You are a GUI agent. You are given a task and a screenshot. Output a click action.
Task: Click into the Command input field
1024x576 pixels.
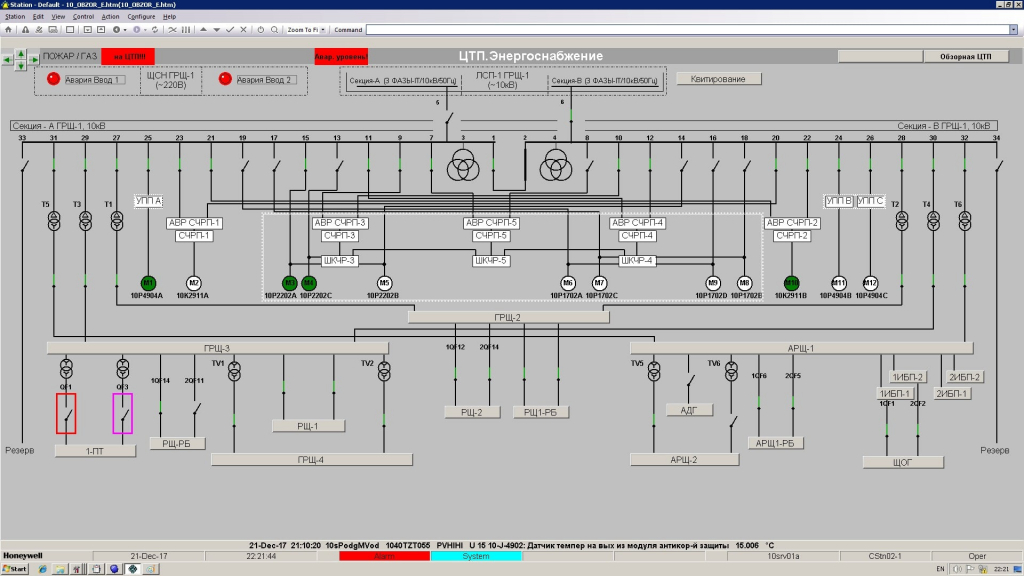tap(687, 29)
